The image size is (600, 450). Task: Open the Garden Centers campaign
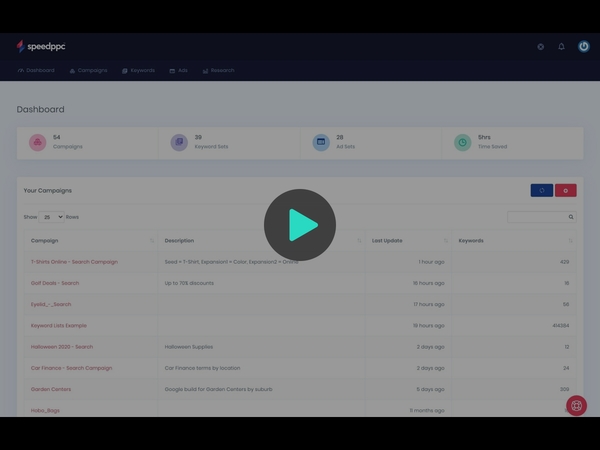pyautogui.click(x=51, y=389)
